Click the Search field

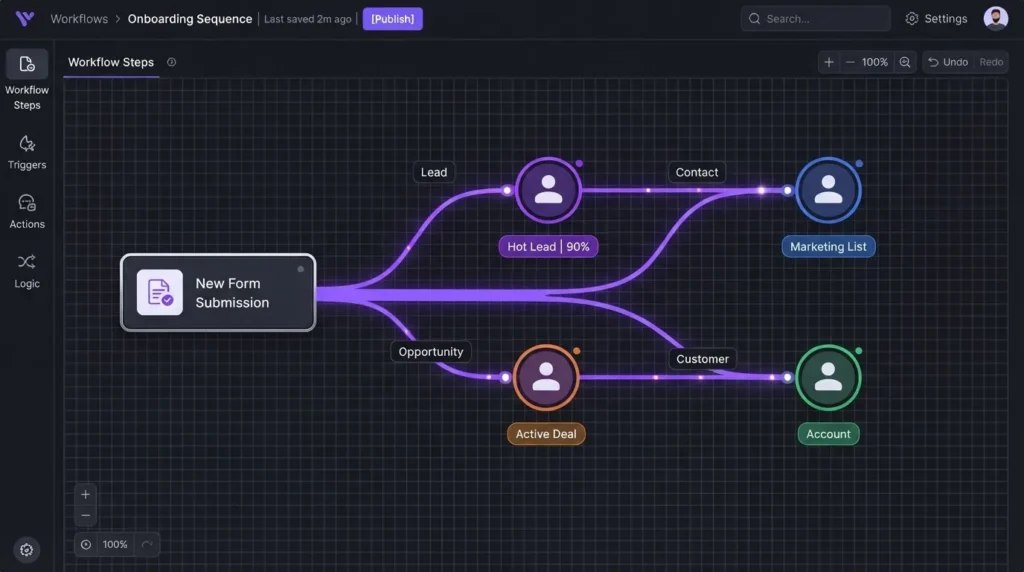click(815, 18)
